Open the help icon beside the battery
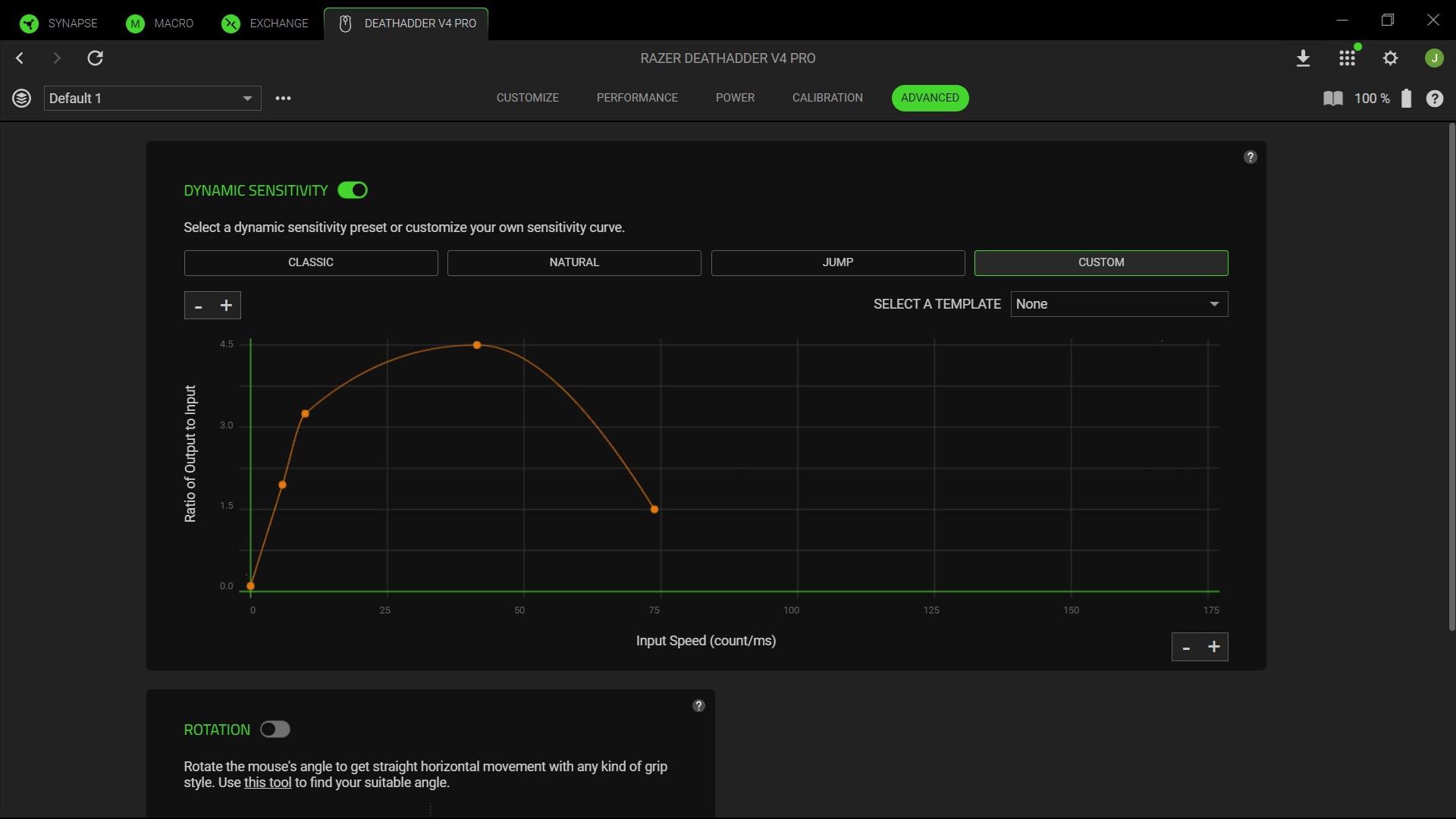Screen dimensions: 1456x819 click(1435, 99)
